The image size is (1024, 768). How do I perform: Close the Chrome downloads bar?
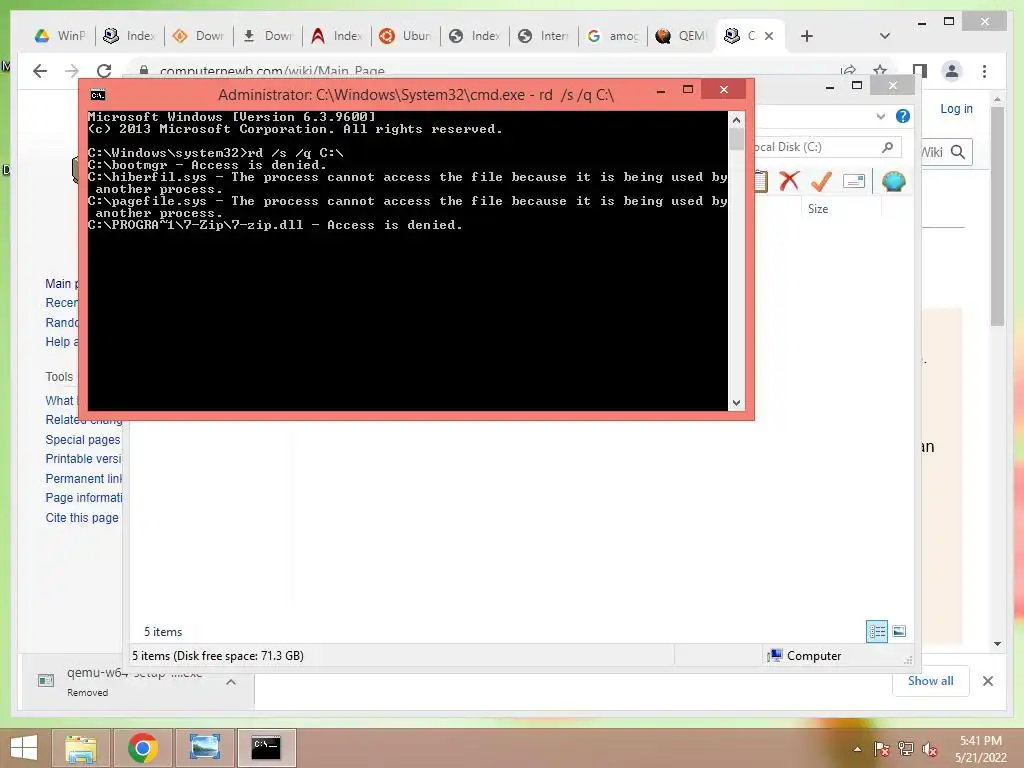(988, 681)
